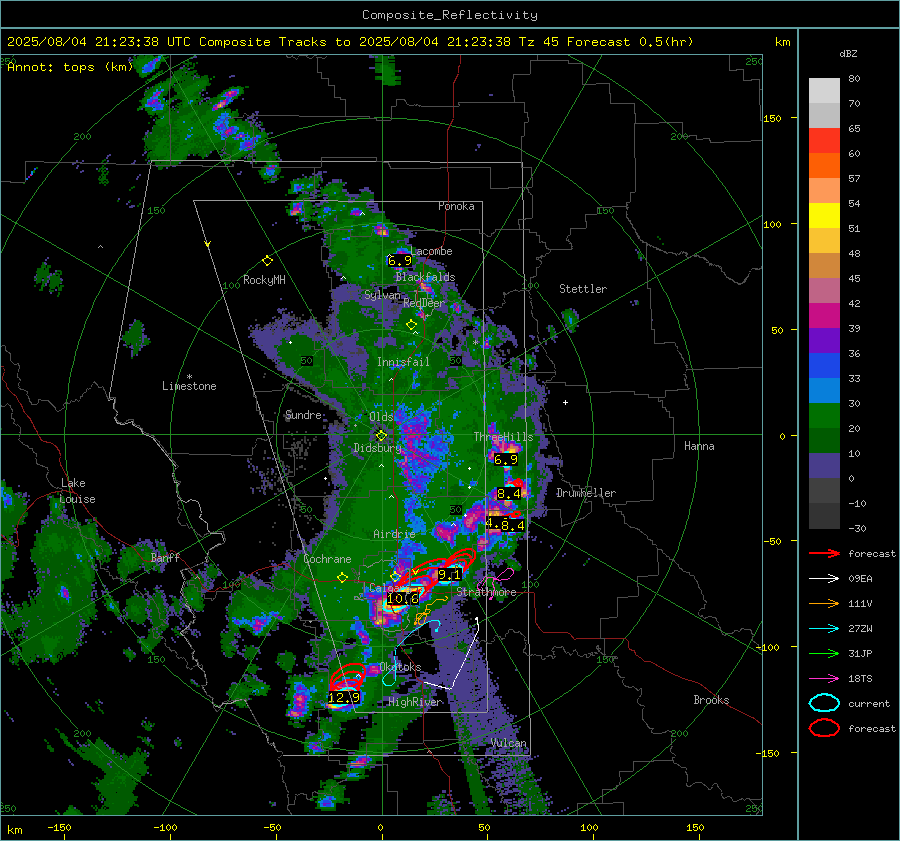Click the -150 tick on the horizontal axis
This screenshot has width=900, height=841.
tap(59, 828)
